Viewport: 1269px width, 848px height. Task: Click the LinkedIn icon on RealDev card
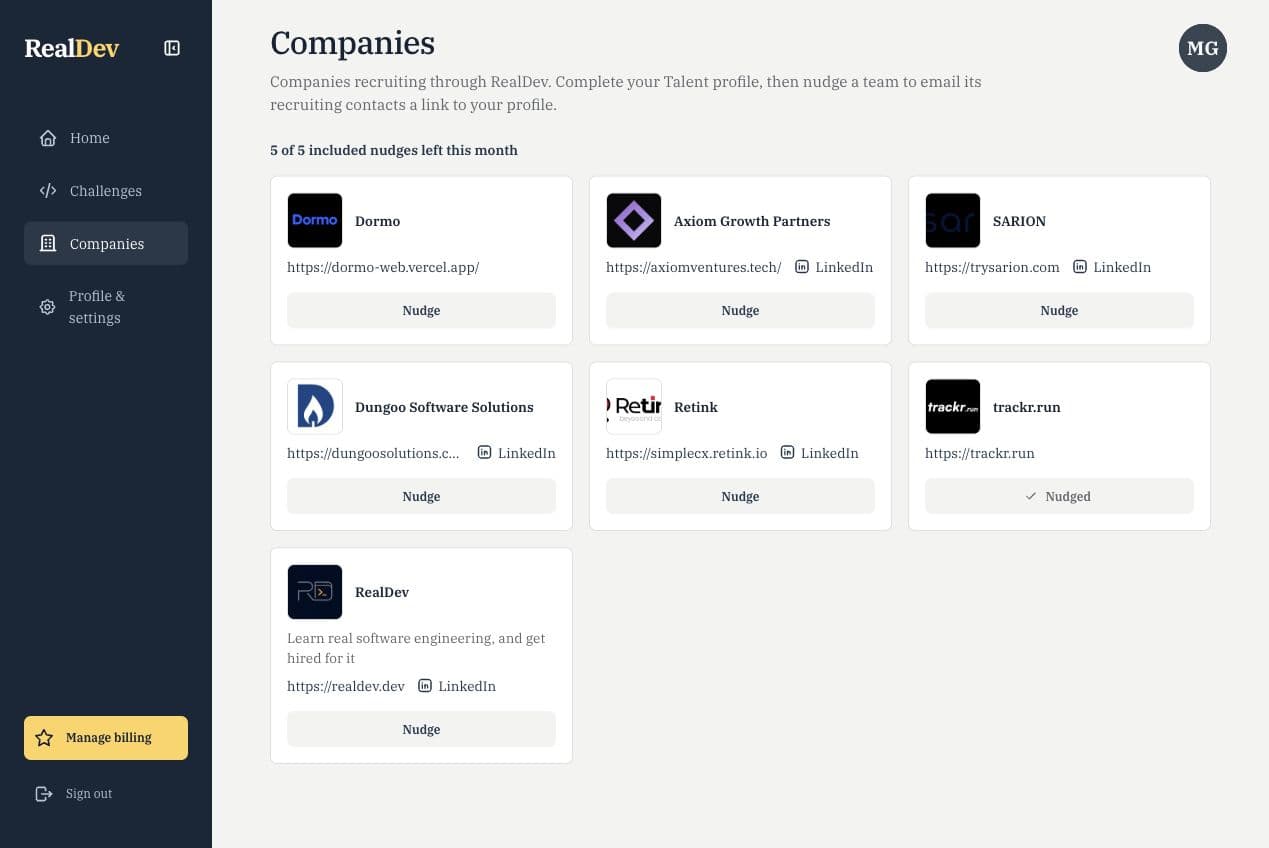pyautogui.click(x=425, y=686)
